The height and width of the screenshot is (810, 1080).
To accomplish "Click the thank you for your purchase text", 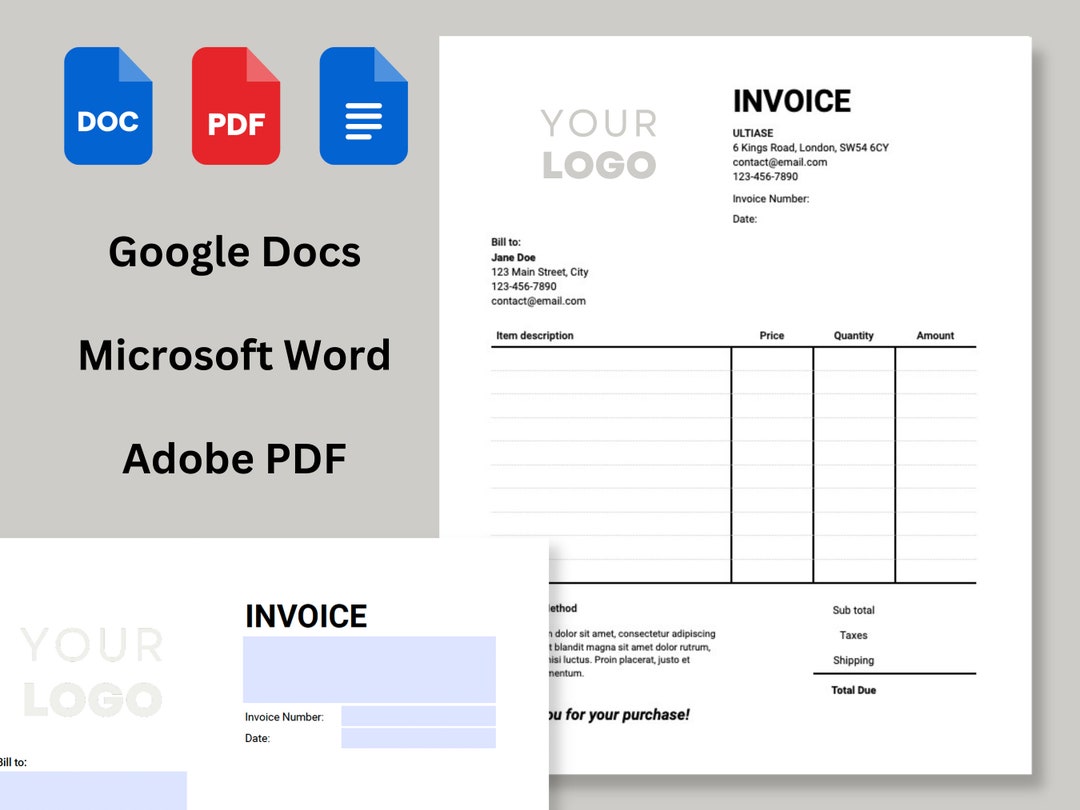I will (x=619, y=715).
